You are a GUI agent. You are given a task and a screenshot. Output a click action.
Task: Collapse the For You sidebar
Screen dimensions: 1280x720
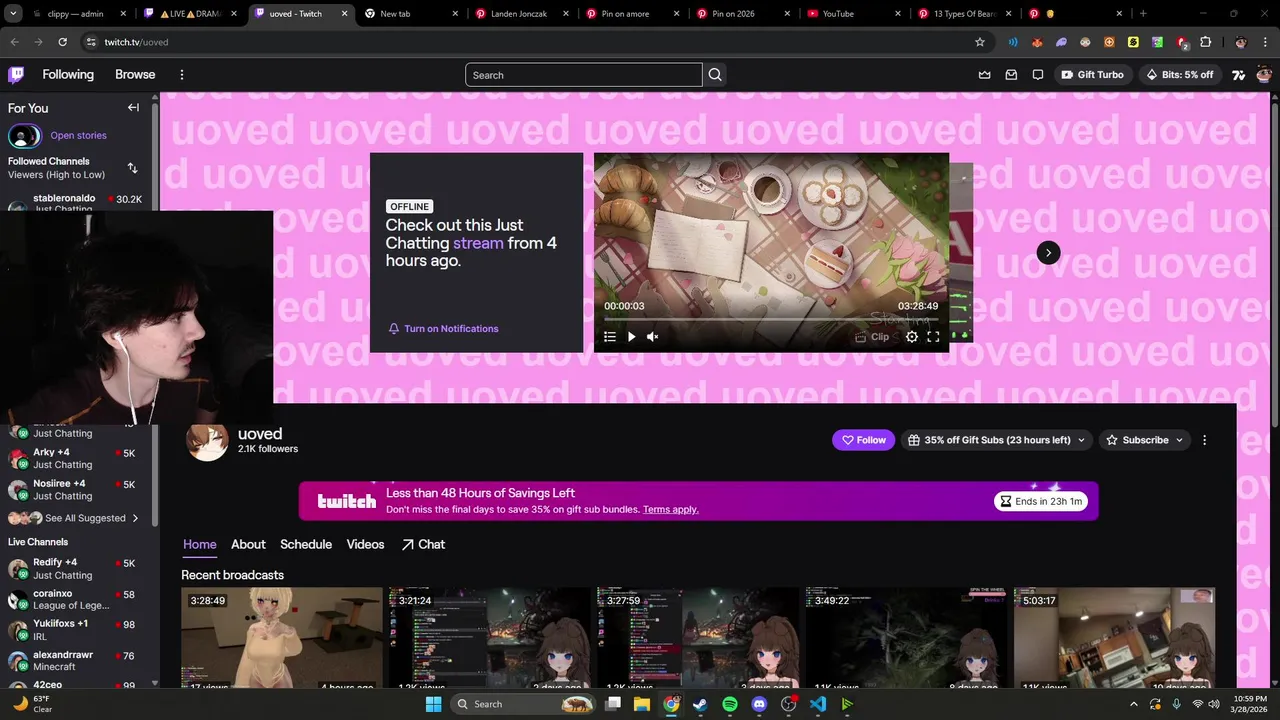133,107
